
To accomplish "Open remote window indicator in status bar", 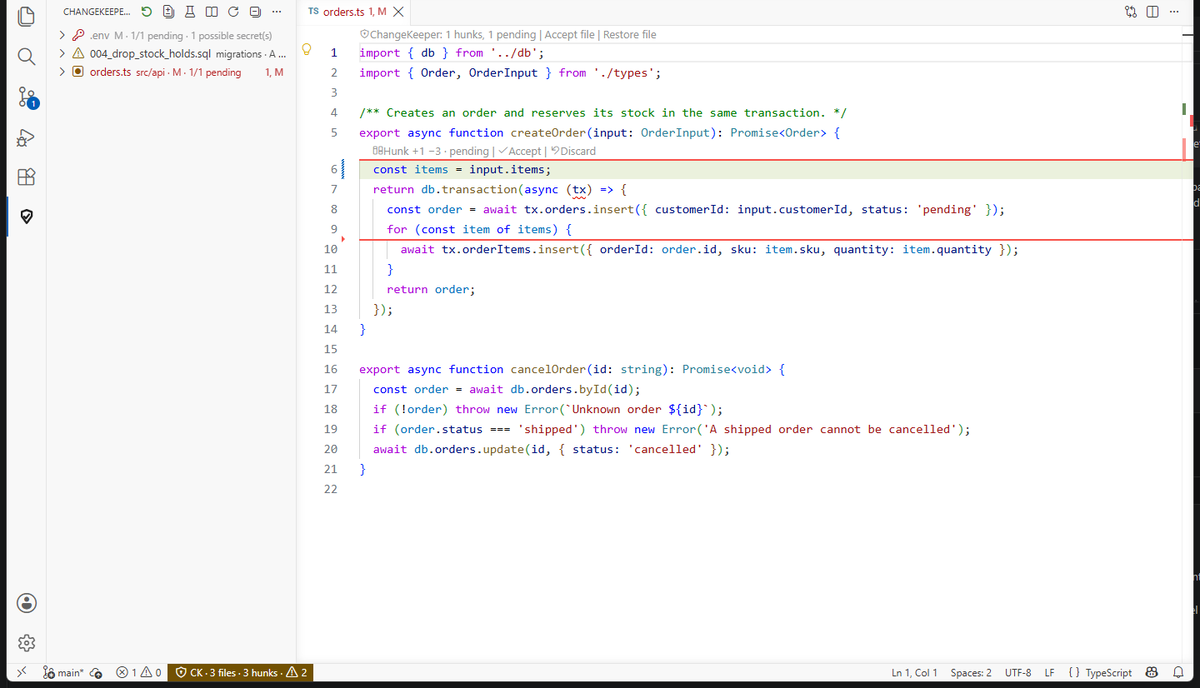I will click(22, 673).
